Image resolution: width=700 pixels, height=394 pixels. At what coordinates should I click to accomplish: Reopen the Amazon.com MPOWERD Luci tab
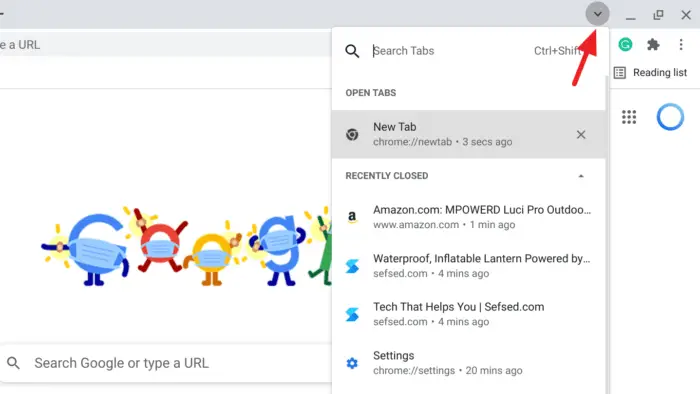point(469,217)
